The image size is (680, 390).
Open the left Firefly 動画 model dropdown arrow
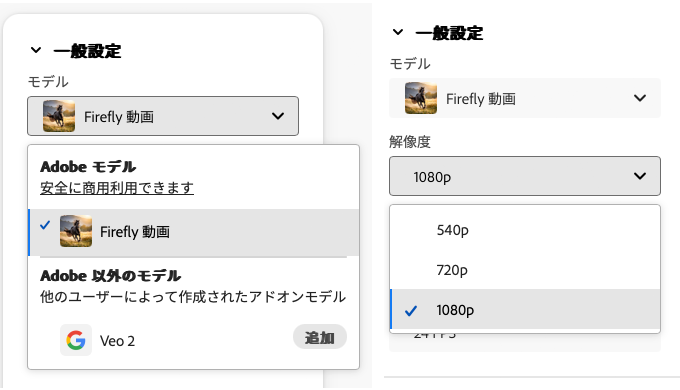point(278,116)
